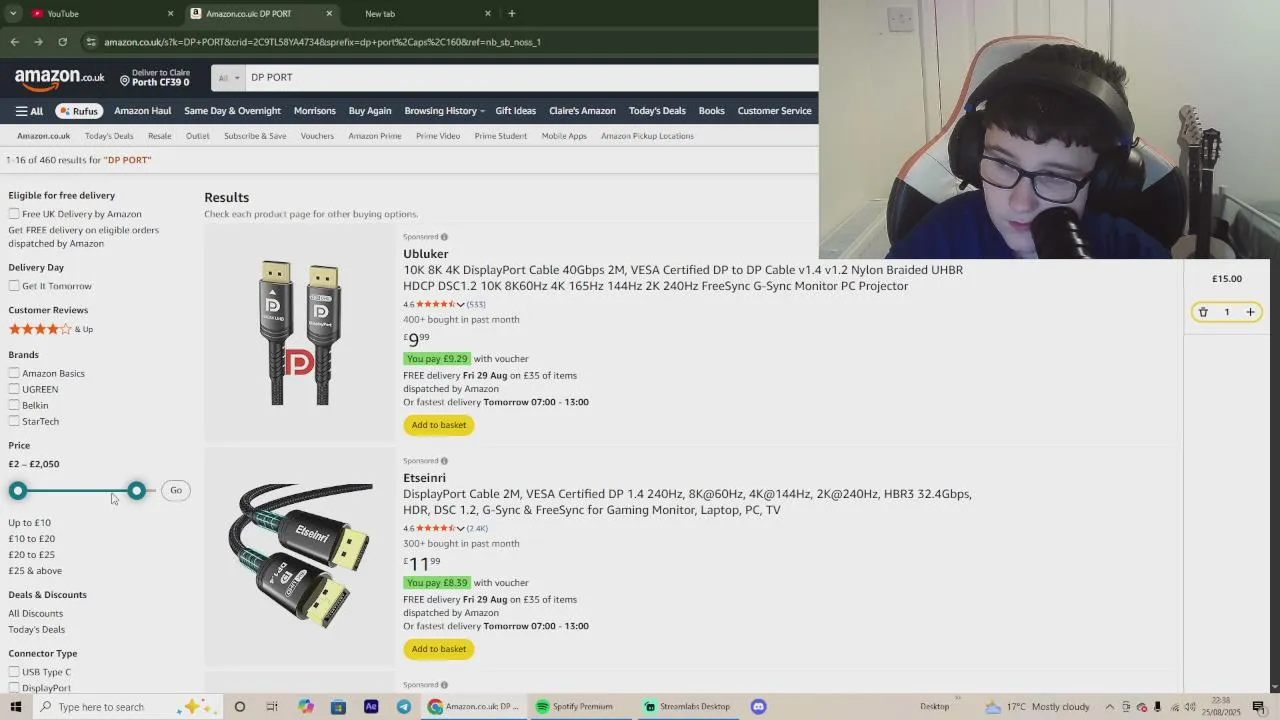Go to Today's Deals in nav bar
Viewport: 1280px width, 720px height.
657,111
